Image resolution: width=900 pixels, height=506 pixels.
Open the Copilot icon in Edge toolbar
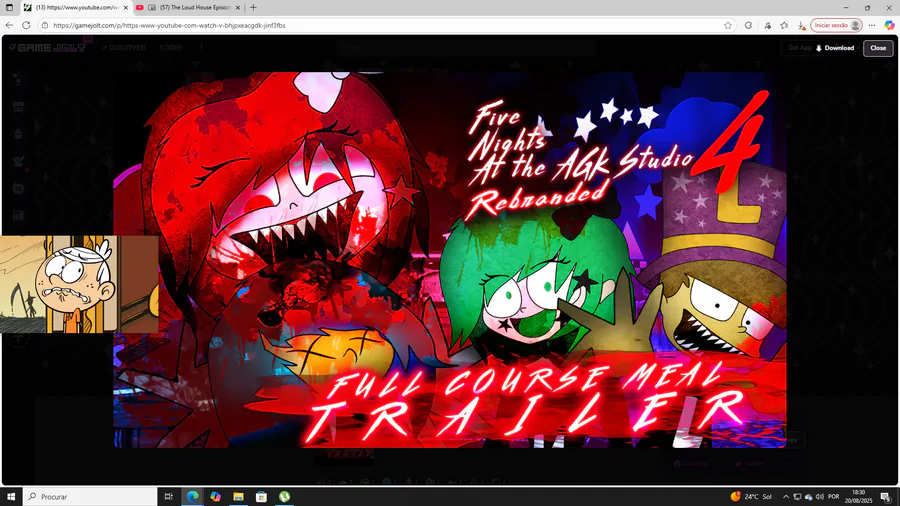[889, 25]
